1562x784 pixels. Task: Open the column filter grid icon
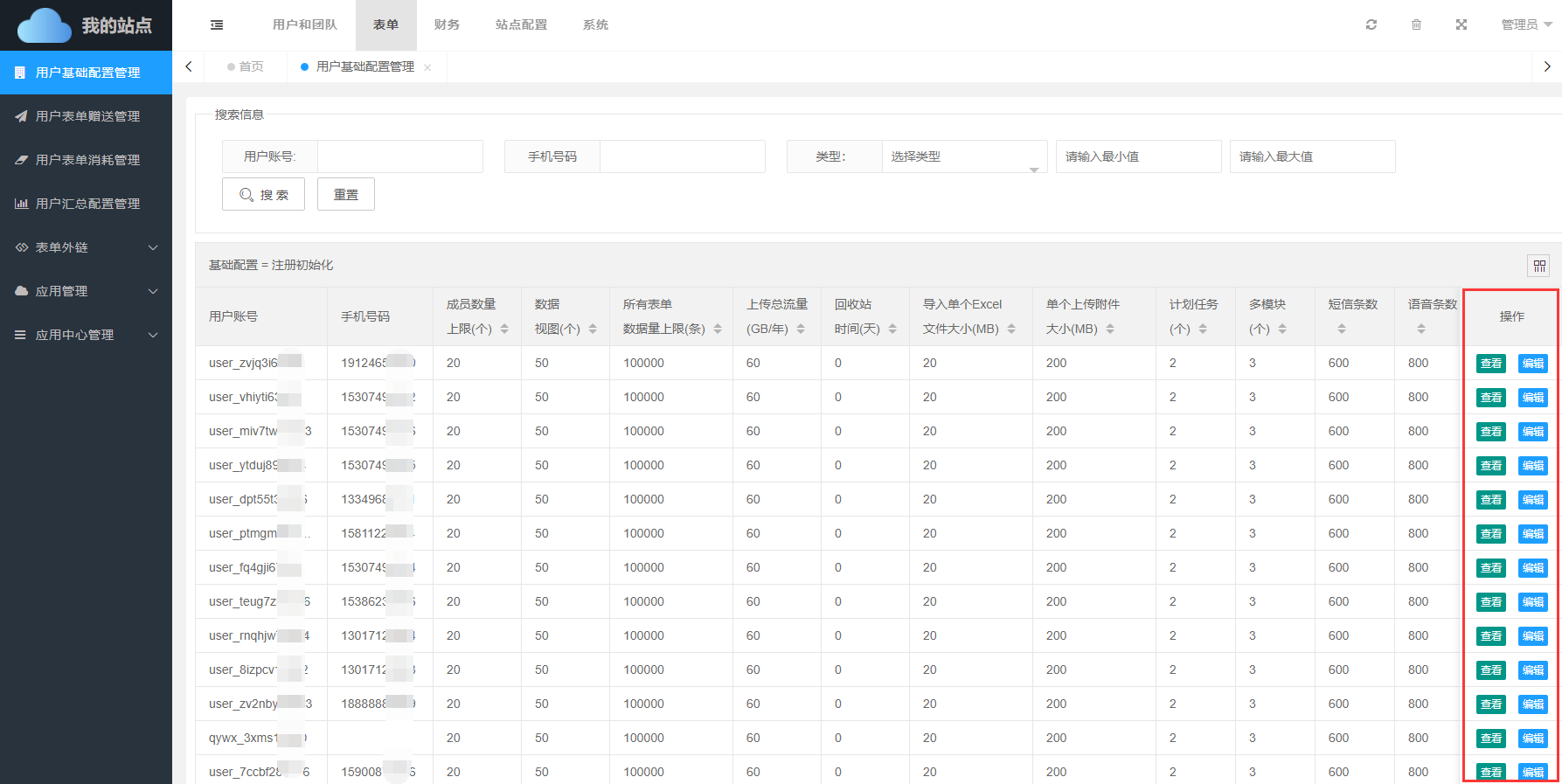point(1538,266)
